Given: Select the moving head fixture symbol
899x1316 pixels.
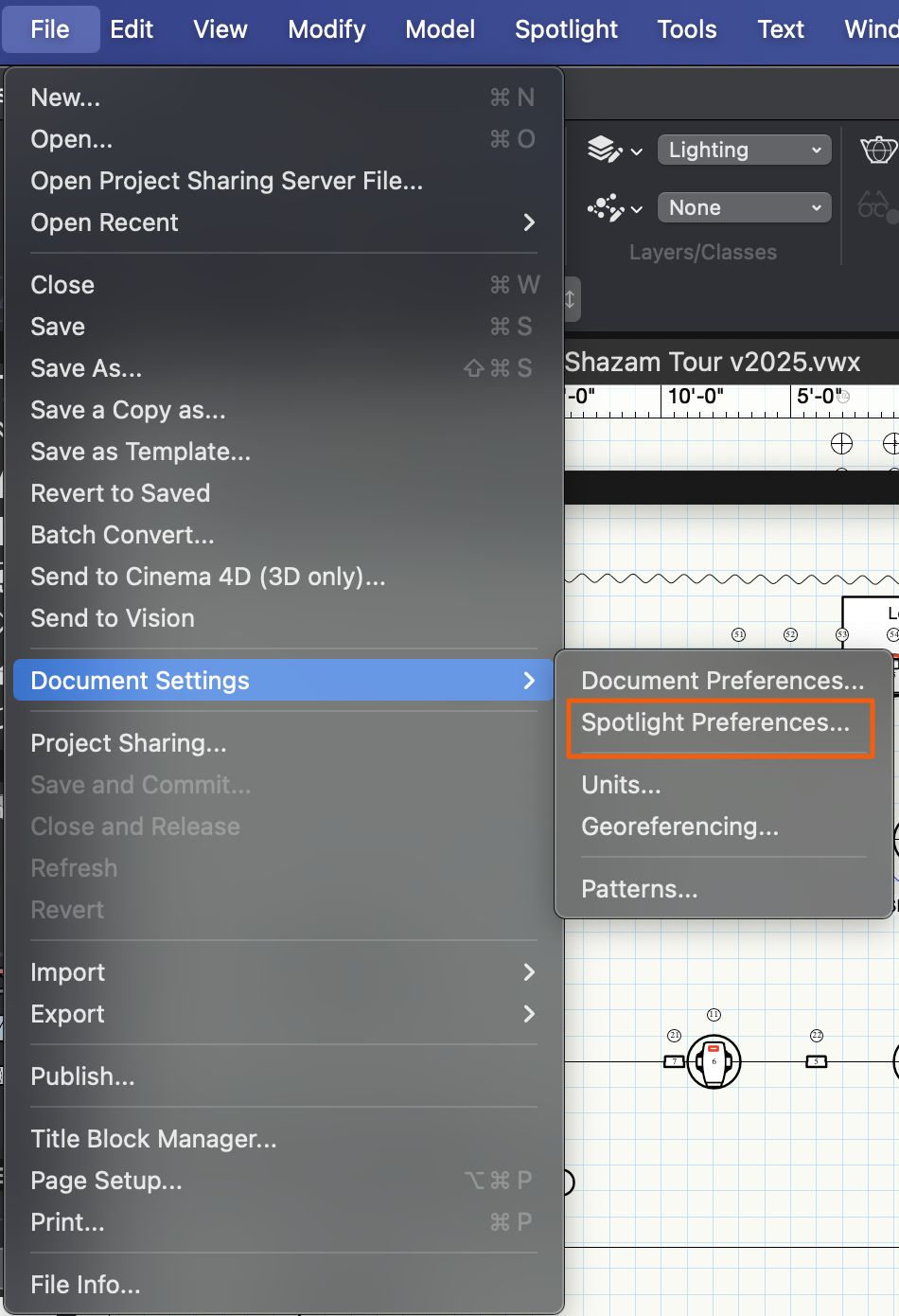Looking at the screenshot, I should pos(714,1061).
